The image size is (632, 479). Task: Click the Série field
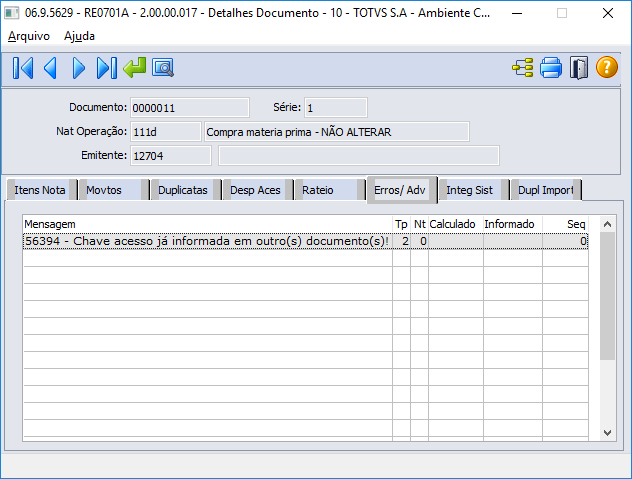point(335,108)
